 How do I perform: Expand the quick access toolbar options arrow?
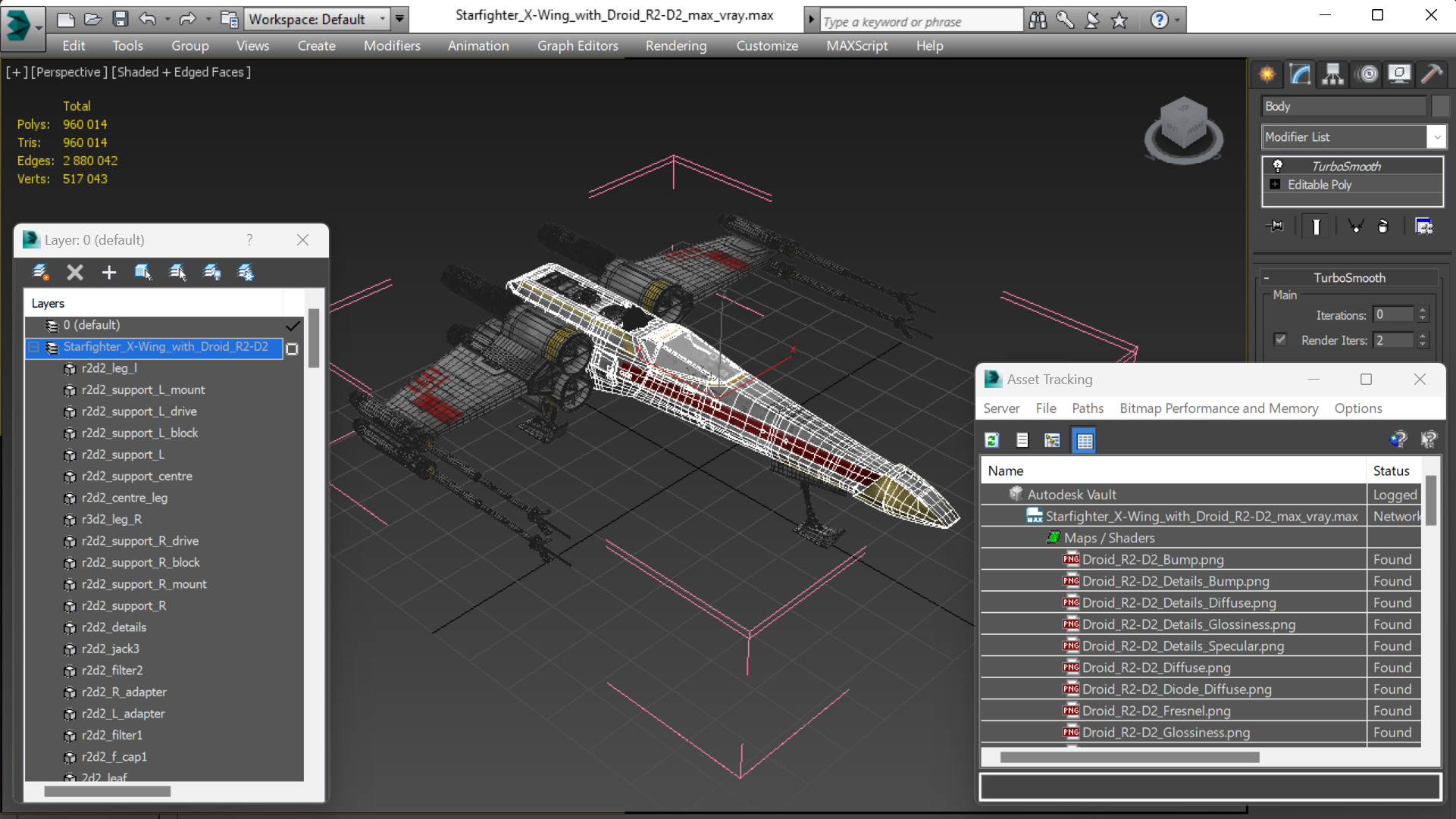point(399,19)
